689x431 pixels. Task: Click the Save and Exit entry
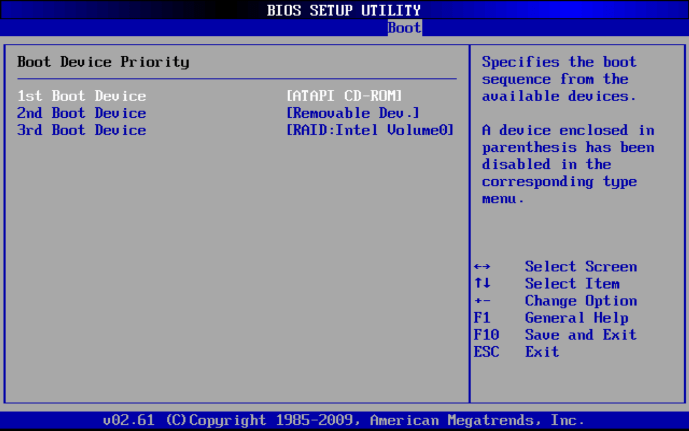click(x=580, y=335)
